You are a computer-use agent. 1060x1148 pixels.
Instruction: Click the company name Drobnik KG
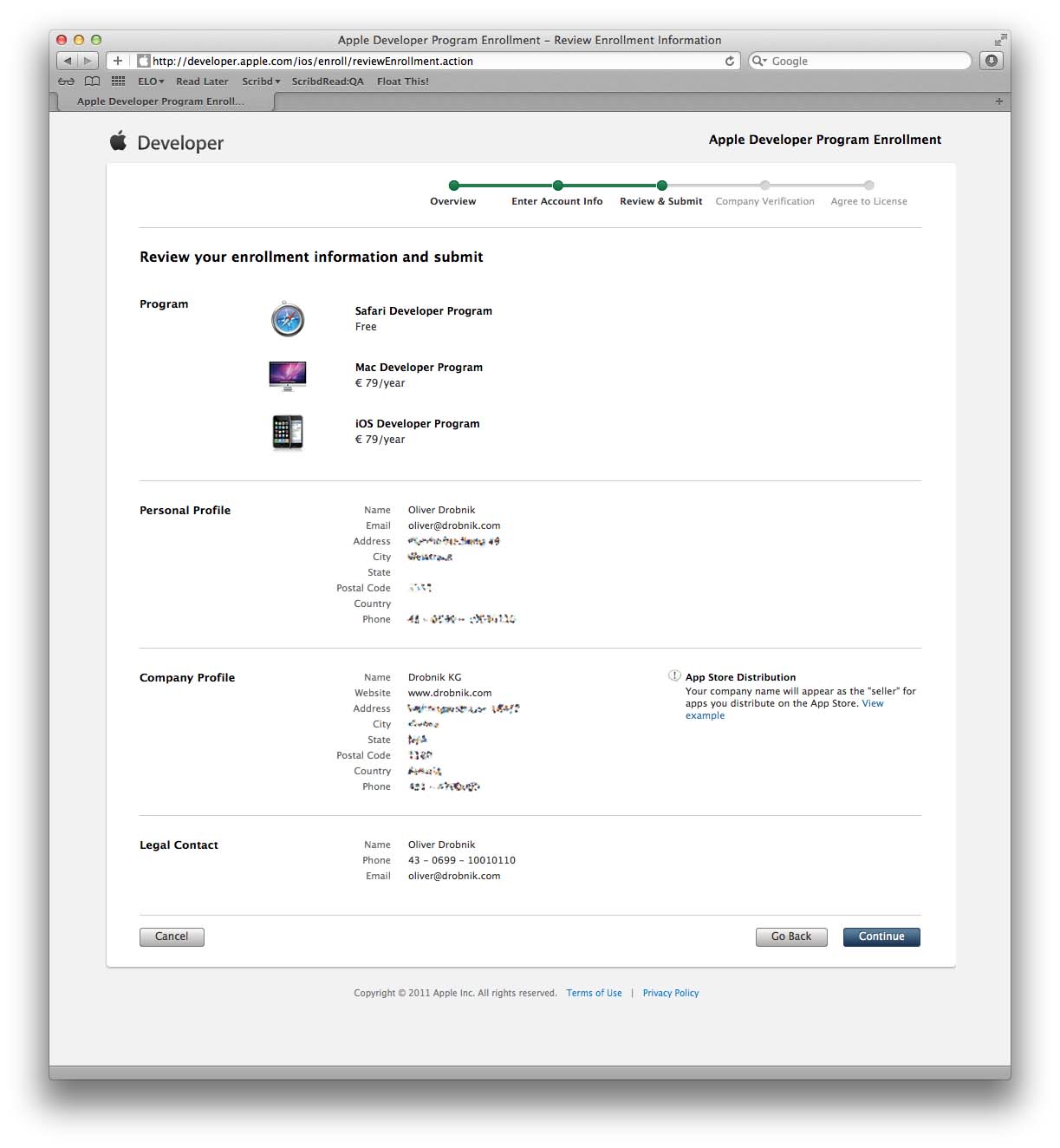[435, 677]
